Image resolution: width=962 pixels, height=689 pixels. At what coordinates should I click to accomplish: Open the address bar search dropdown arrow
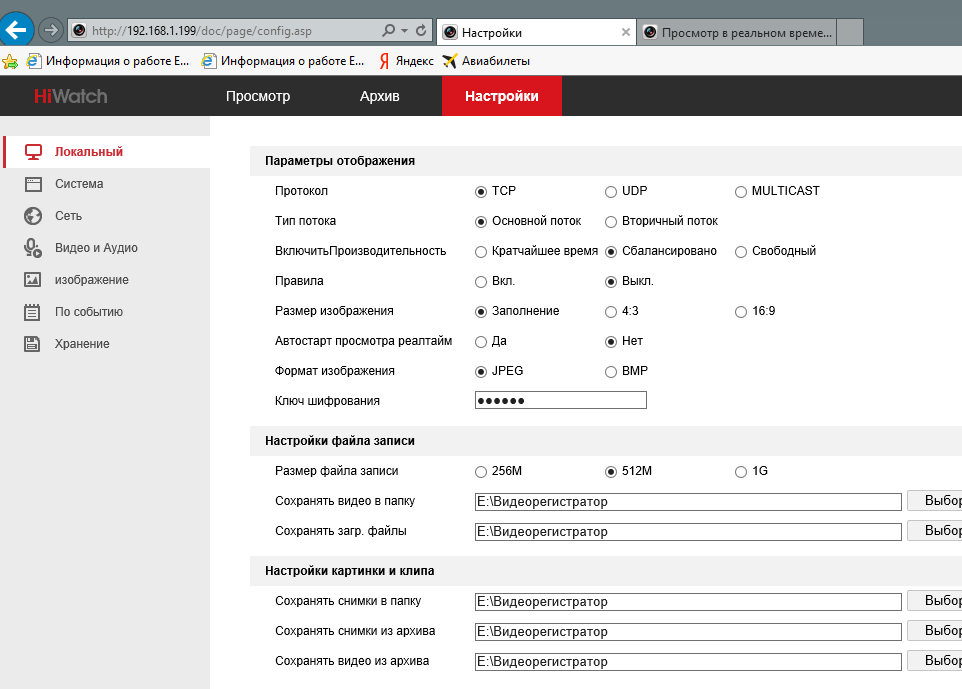point(403,31)
